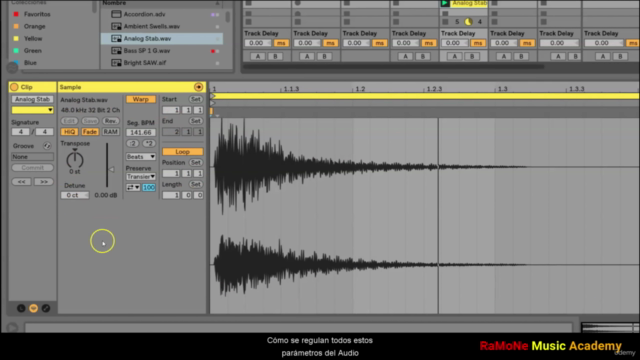The height and width of the screenshot is (360, 640).
Task: Click the Ambient Swells.wav file icon
Action: click(116, 27)
